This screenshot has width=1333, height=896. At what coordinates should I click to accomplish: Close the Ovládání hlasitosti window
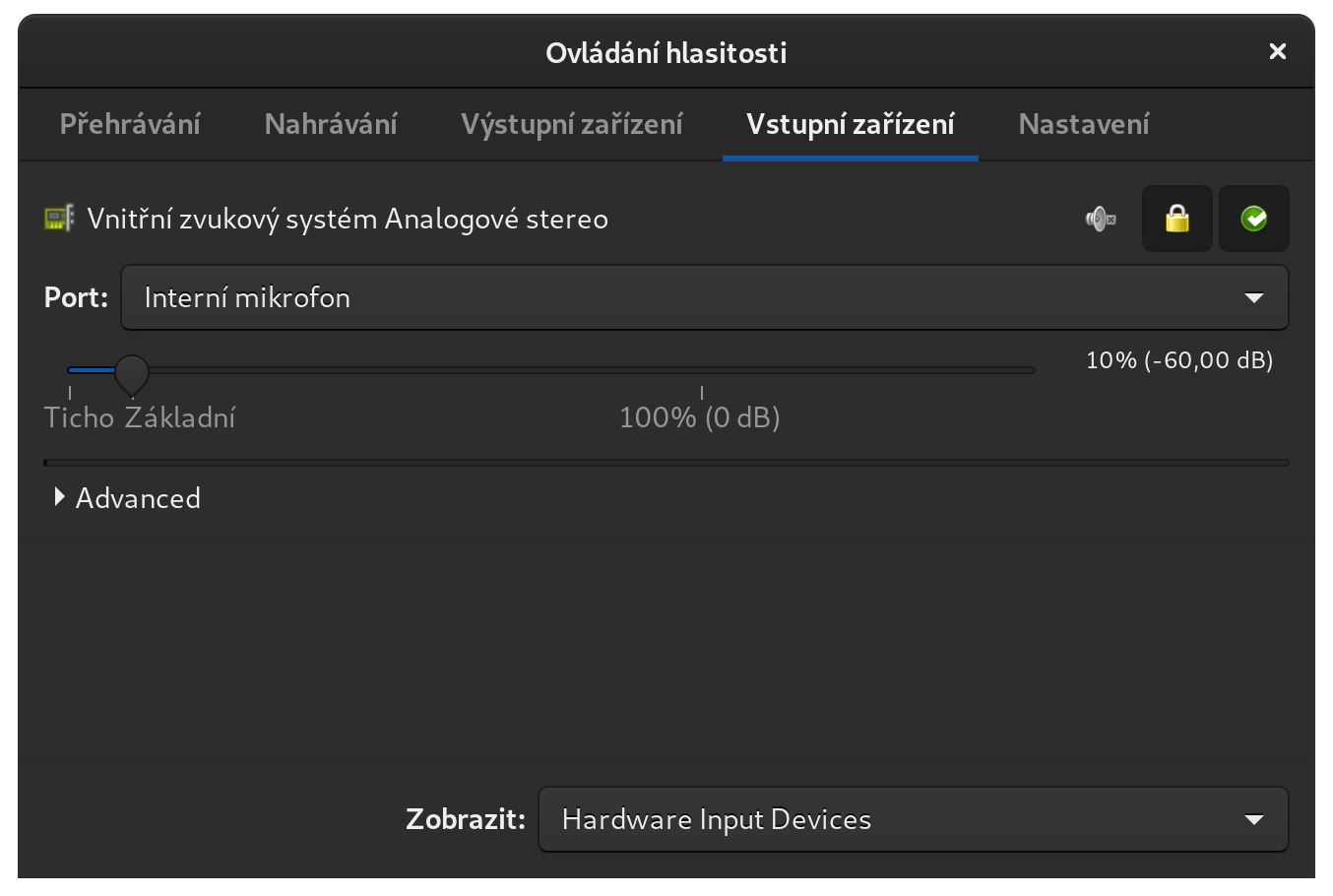[1278, 51]
